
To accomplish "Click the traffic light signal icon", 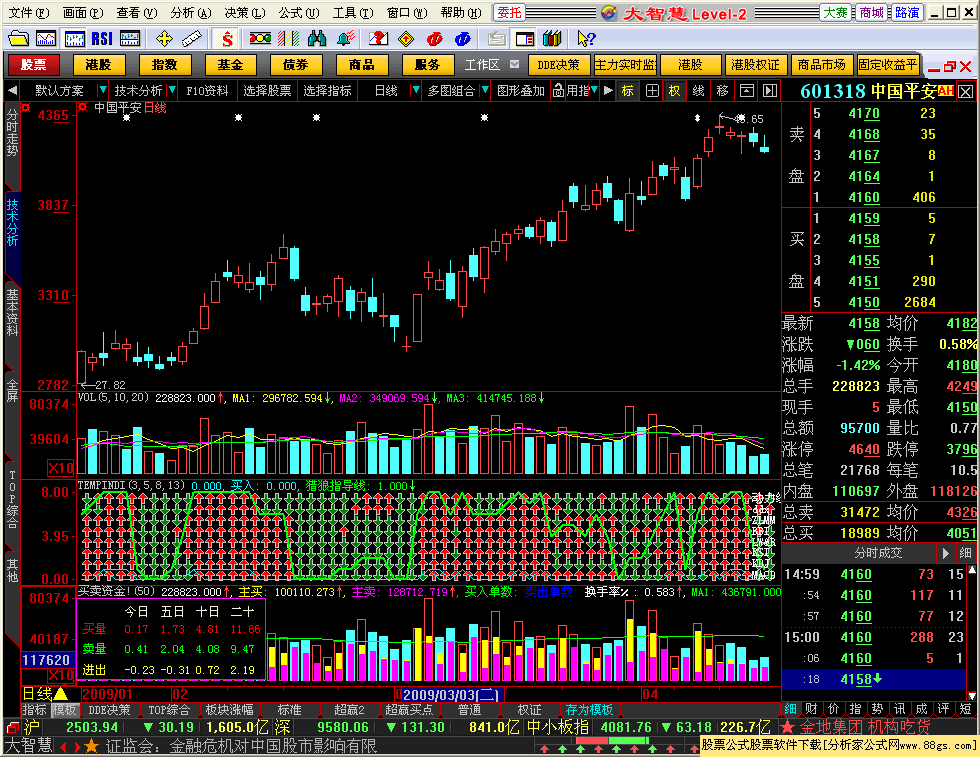I will point(260,39).
